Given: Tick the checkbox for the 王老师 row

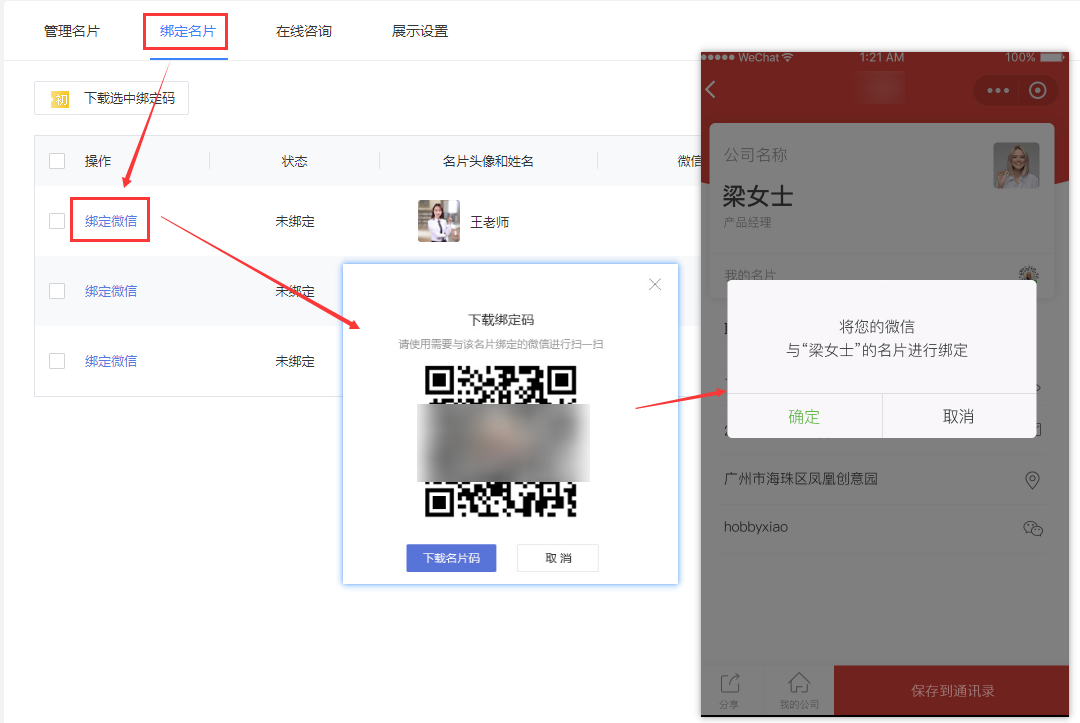Looking at the screenshot, I should (x=57, y=221).
